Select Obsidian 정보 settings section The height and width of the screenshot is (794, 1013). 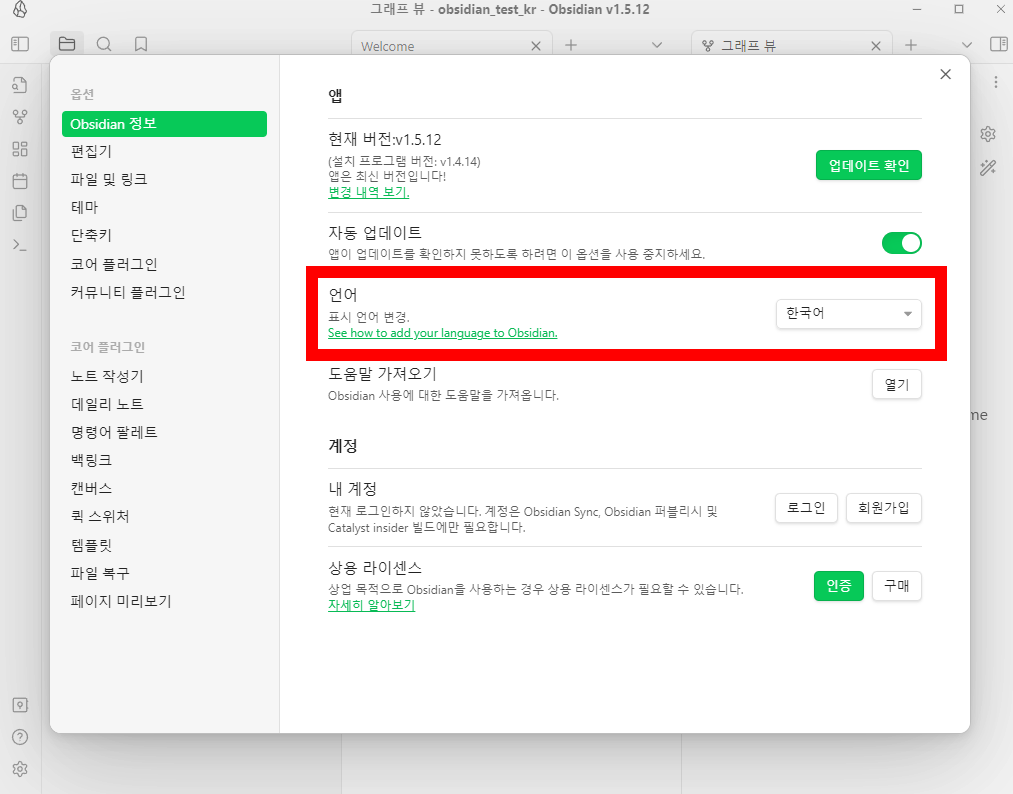164,124
